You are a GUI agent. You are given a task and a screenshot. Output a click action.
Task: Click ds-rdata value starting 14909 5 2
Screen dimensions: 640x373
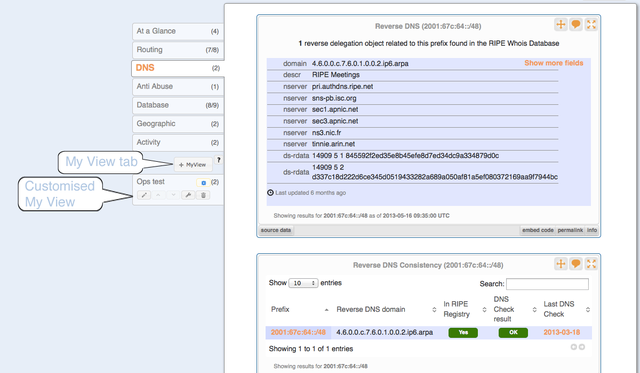(x=435, y=172)
